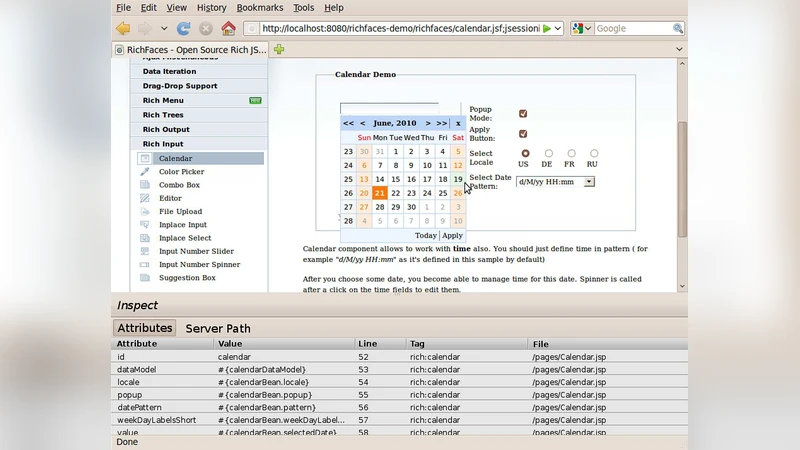800x450 pixels.
Task: Open a new tab with the plus icon
Action: [x=280, y=49]
